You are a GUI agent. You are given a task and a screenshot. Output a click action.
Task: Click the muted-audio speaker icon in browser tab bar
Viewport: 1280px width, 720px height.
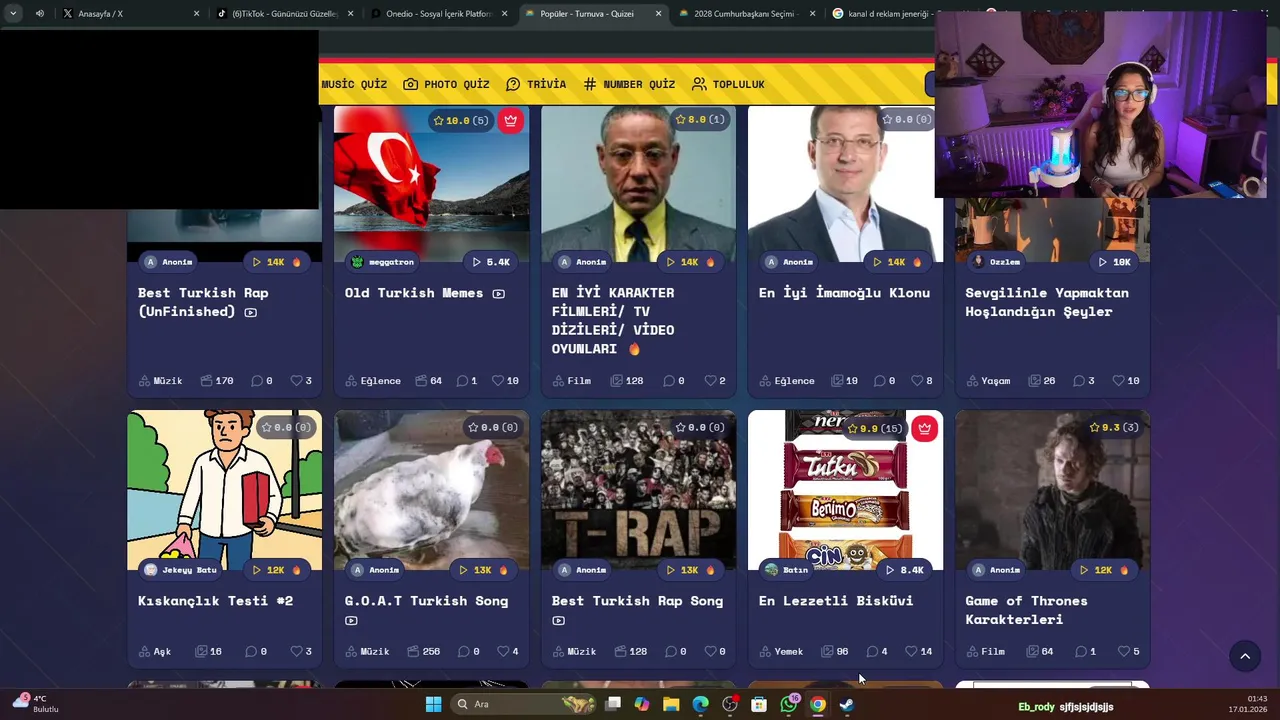pyautogui.click(x=39, y=14)
